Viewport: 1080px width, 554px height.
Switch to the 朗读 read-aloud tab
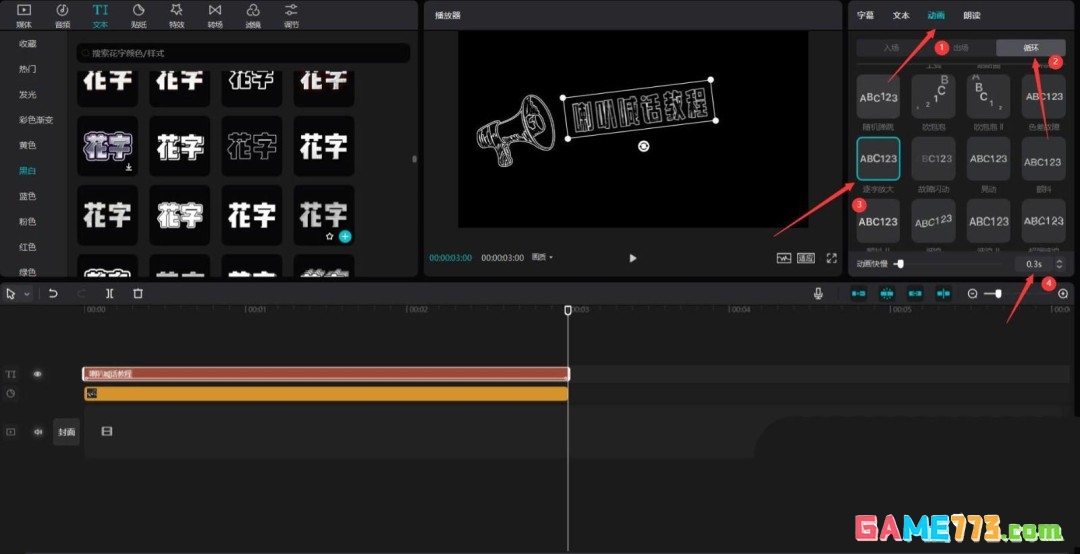(972, 15)
